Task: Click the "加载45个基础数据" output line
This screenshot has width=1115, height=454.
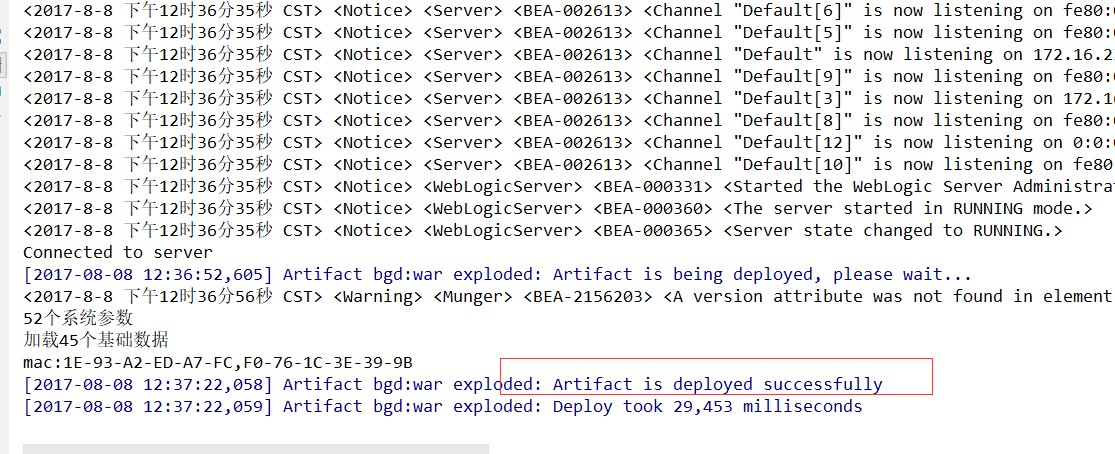Action: [x=96, y=340]
